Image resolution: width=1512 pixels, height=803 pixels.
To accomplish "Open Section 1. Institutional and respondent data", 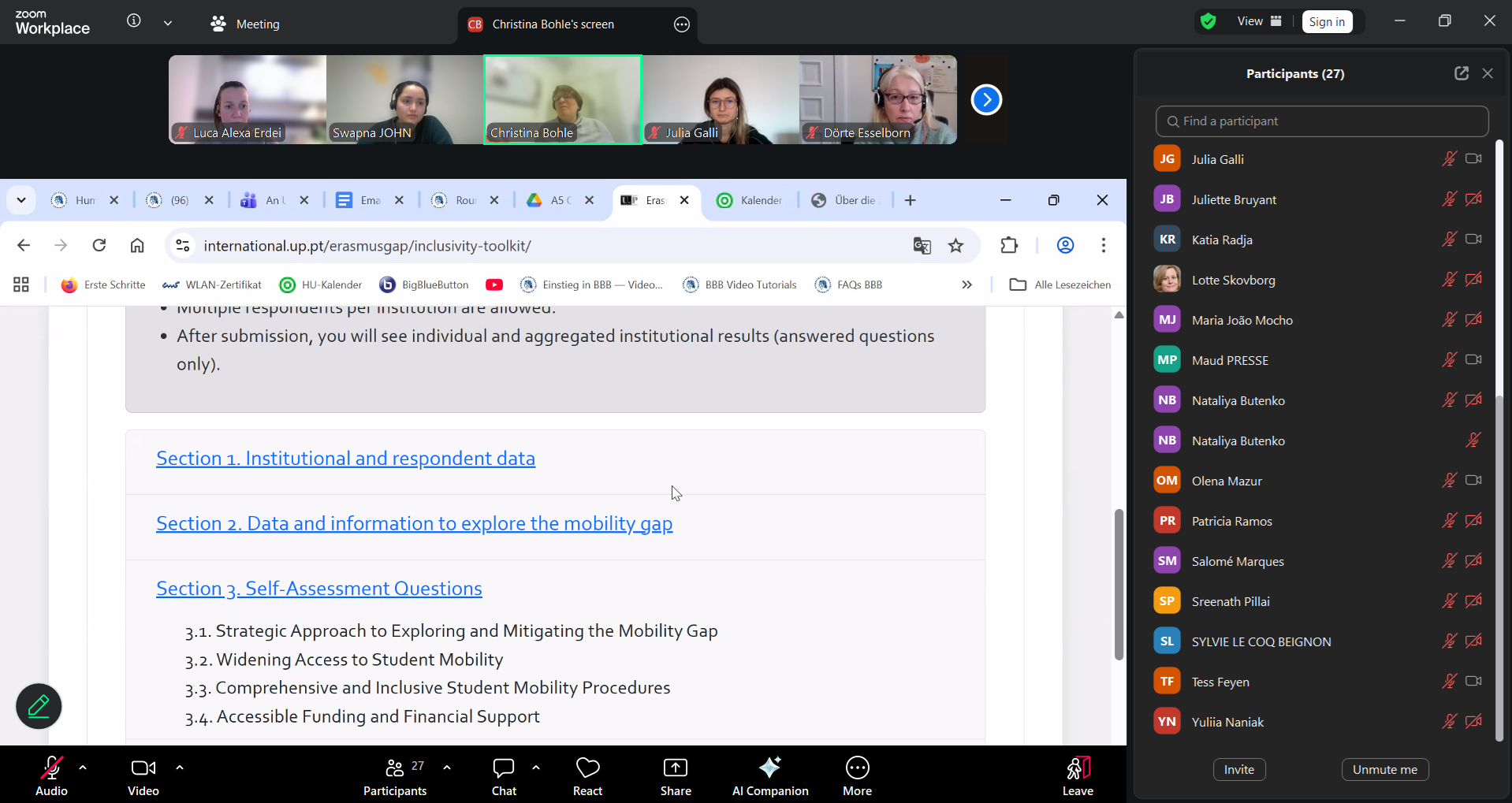I will click(345, 459).
